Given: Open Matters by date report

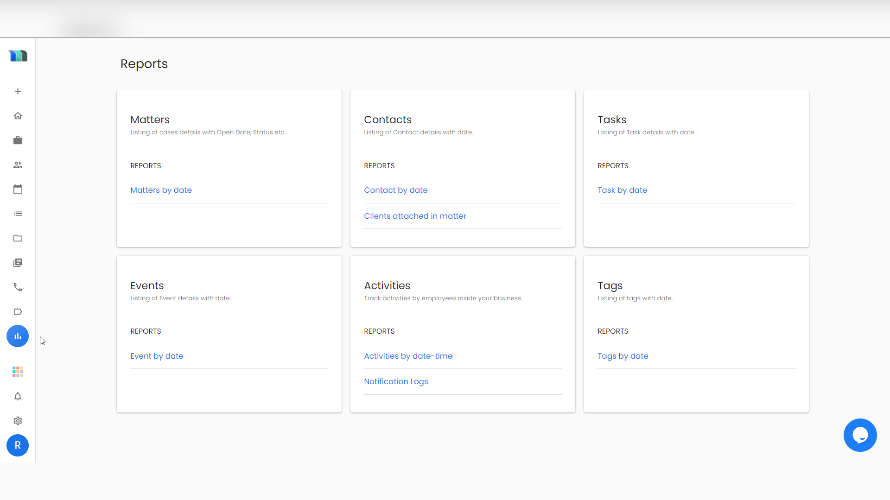Looking at the screenshot, I should tap(161, 190).
